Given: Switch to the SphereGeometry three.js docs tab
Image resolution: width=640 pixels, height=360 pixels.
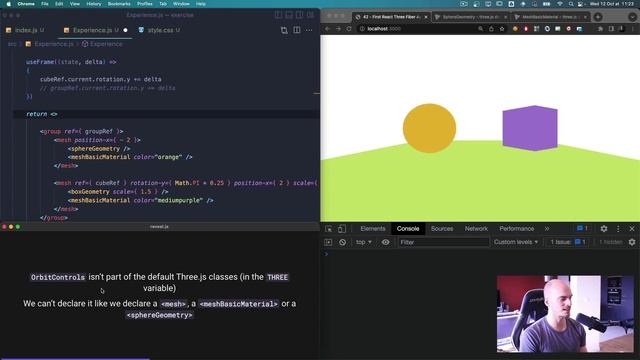Looking at the screenshot, I should pyautogui.click(x=470, y=17).
